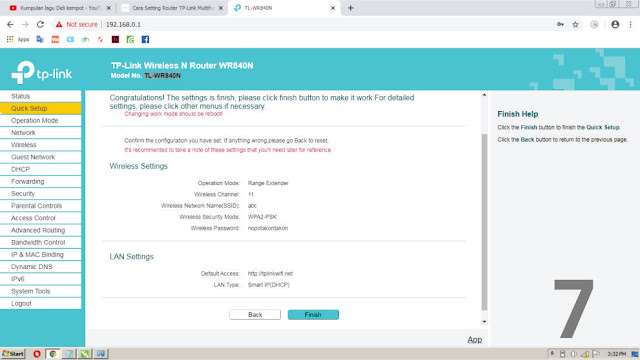640x360 pixels.
Task: Click the Opera icon in taskbar
Action: click(x=37, y=354)
